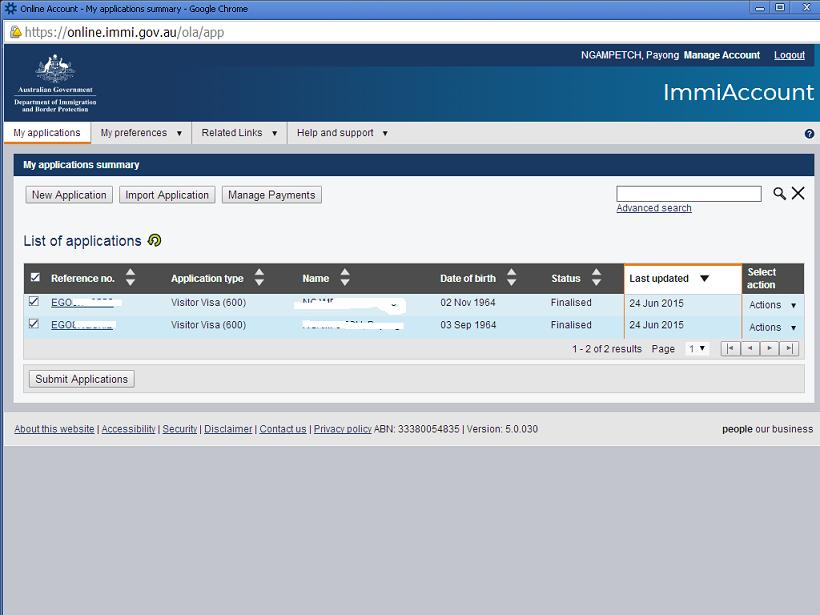Click New Application button

pos(69,195)
